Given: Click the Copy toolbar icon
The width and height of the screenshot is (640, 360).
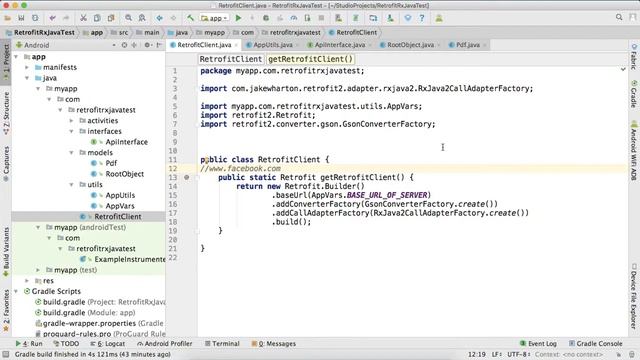Looking at the screenshot, I should pyautogui.click(x=97, y=18).
